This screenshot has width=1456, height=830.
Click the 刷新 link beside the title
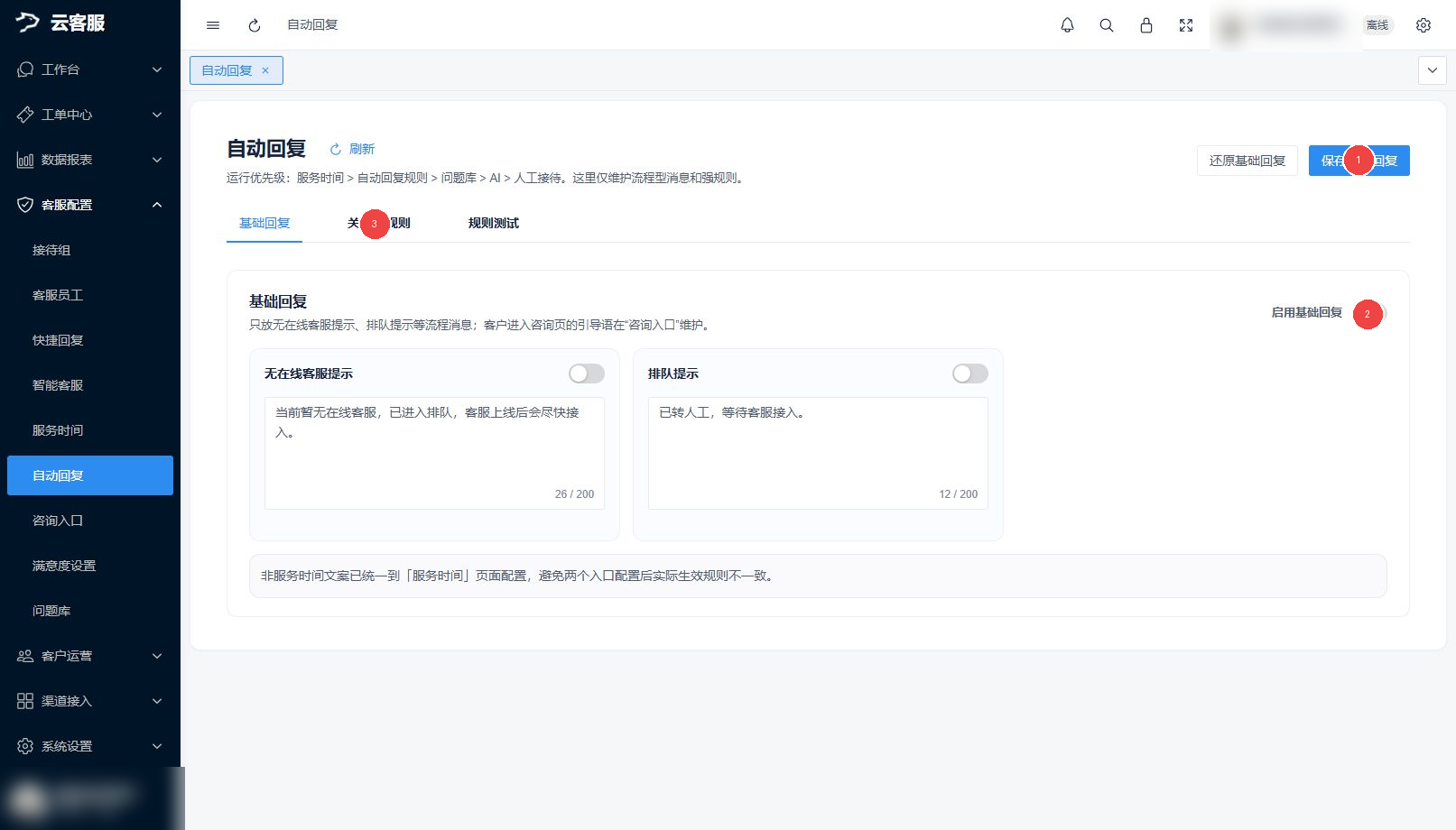352,149
